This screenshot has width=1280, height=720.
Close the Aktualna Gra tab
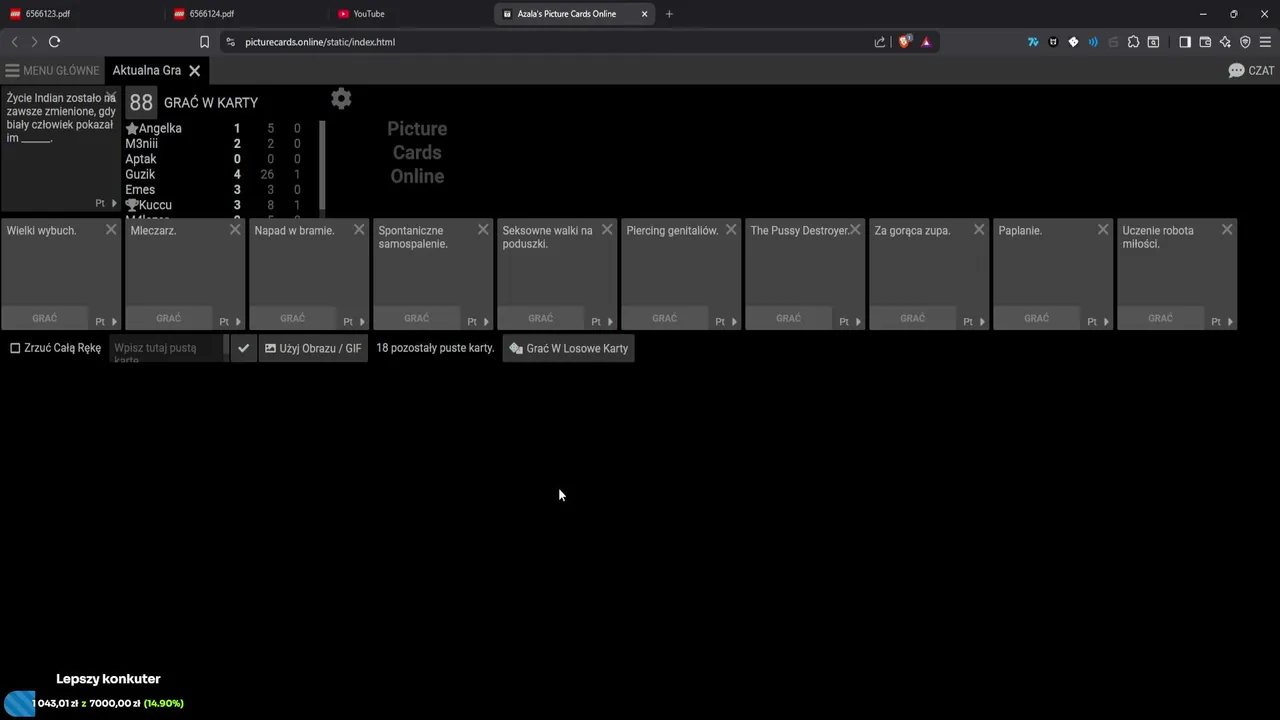195,71
